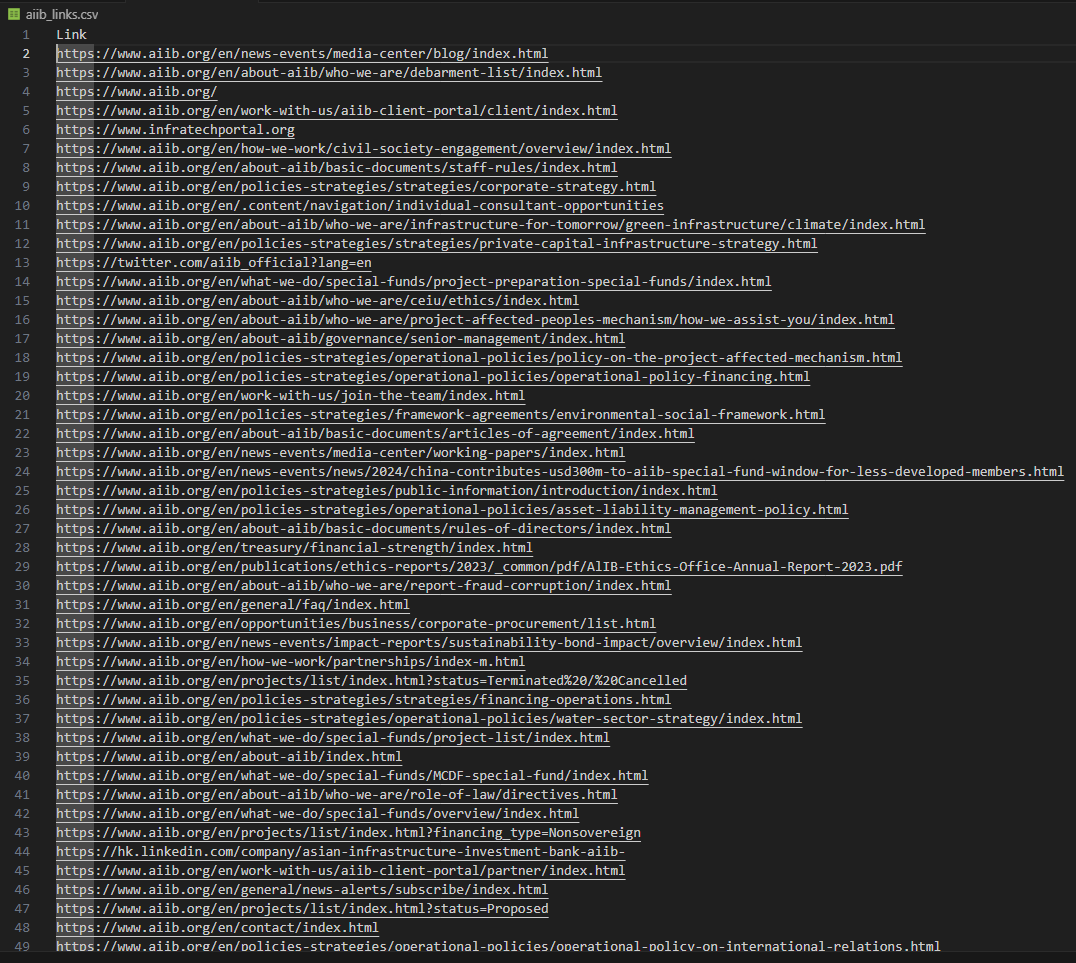Viewport: 1076px width, 963px height.
Task: Open the about-aiib index.html link
Action: coord(229,757)
